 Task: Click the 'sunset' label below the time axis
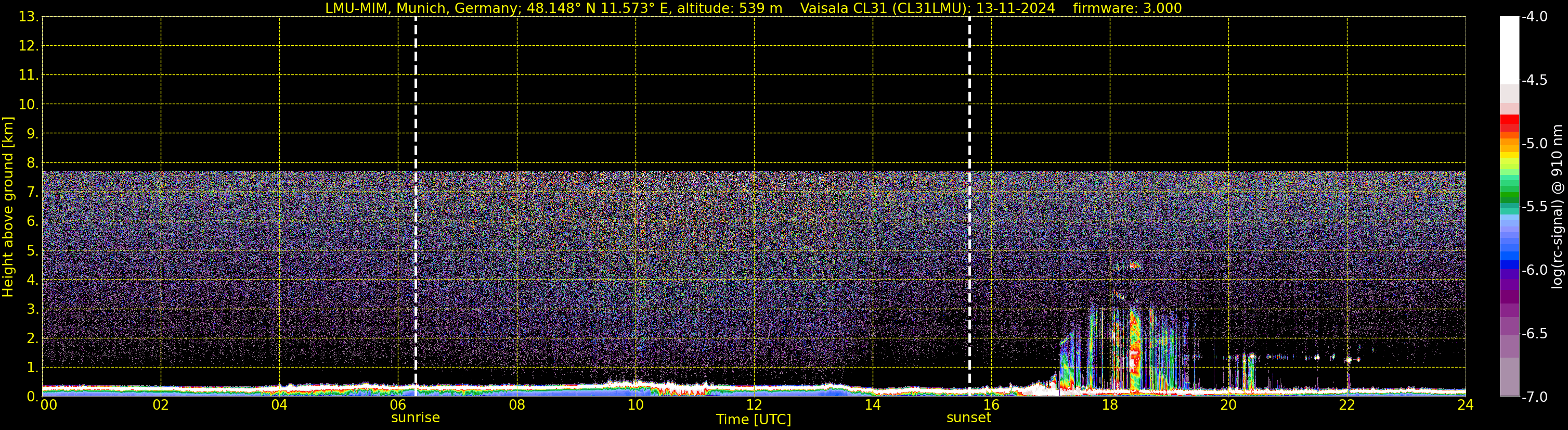(x=968, y=418)
